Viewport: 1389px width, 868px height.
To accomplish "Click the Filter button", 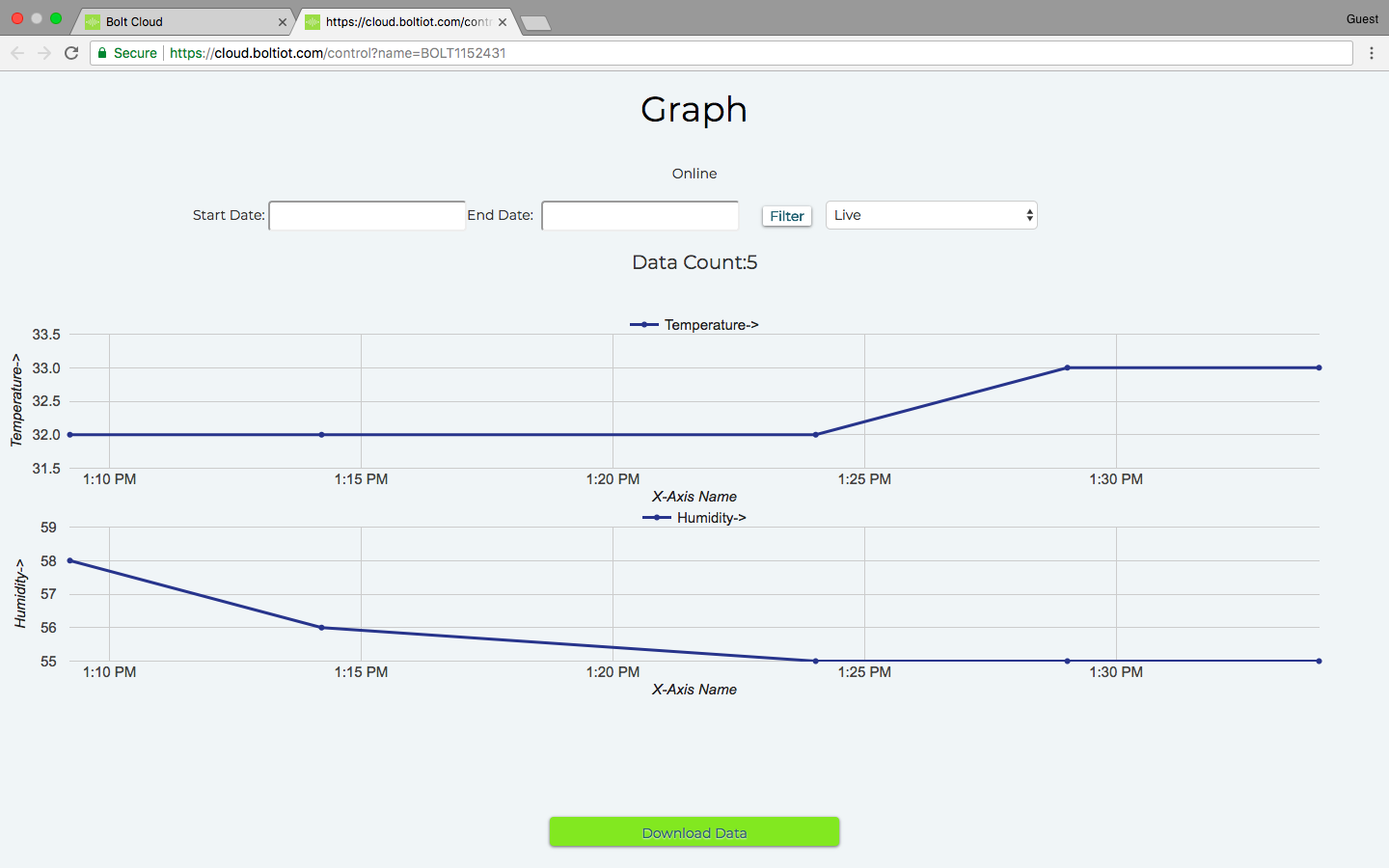I will pyautogui.click(x=786, y=215).
